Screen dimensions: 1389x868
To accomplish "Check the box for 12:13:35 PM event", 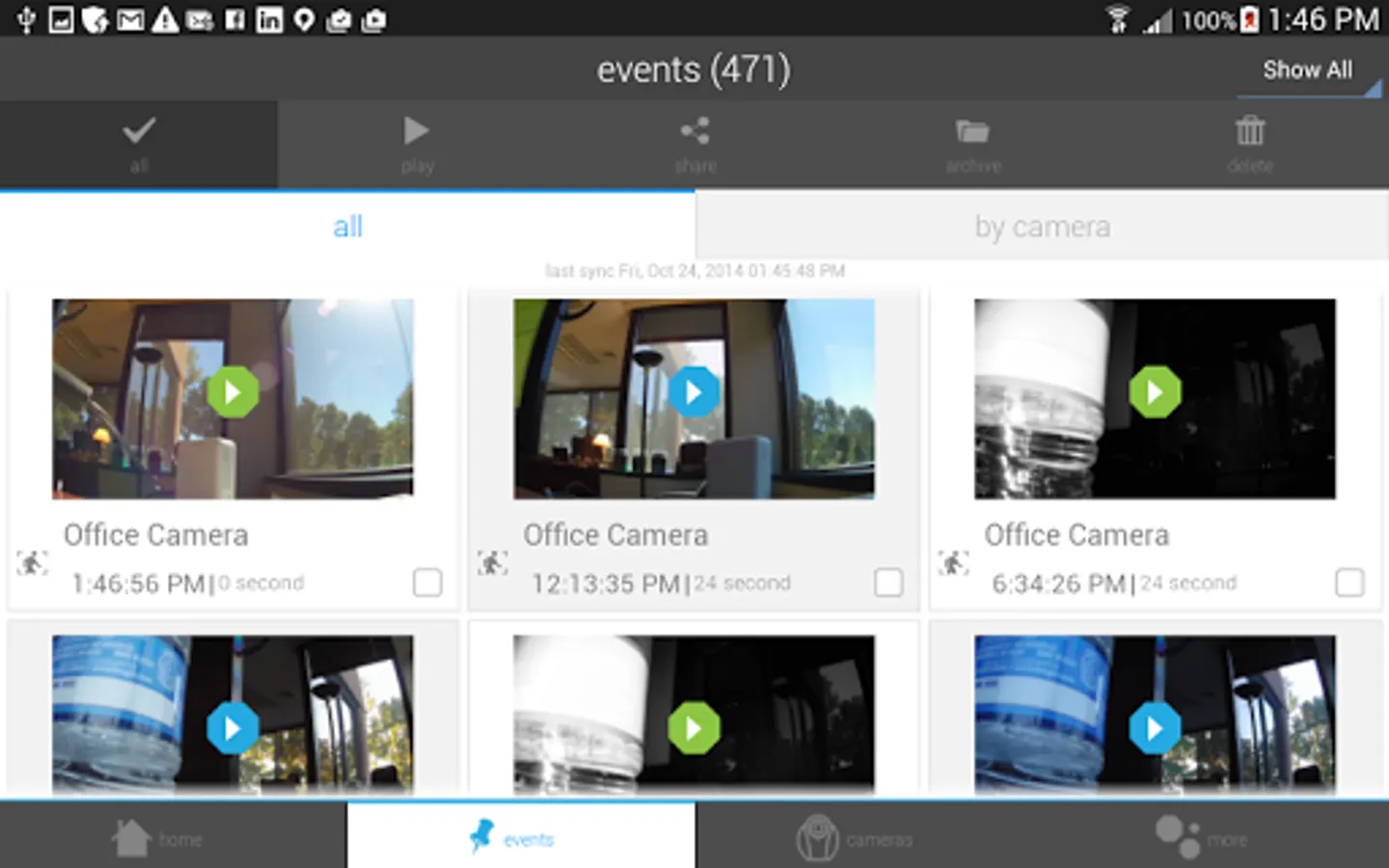I will tap(888, 583).
